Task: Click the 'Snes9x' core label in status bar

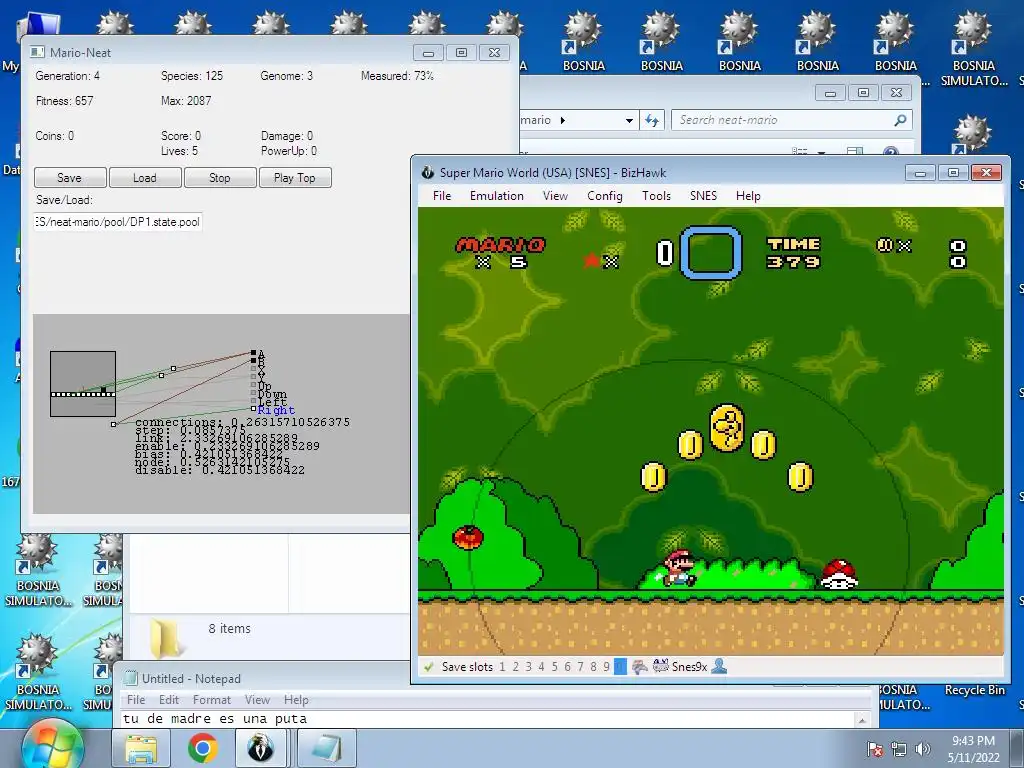Action: [x=690, y=667]
